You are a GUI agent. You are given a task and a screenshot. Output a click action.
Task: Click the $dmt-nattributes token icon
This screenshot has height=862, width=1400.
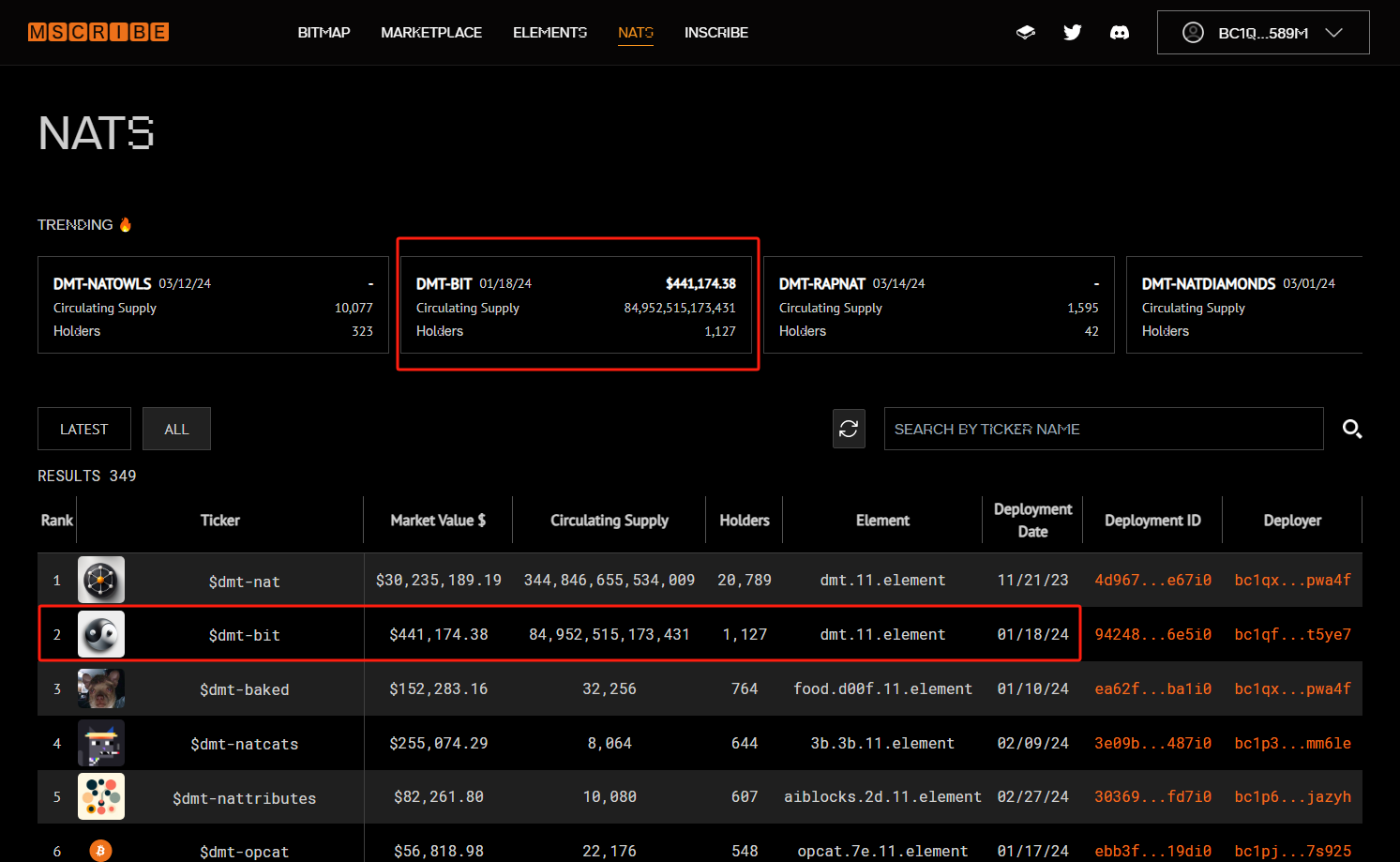click(x=101, y=796)
